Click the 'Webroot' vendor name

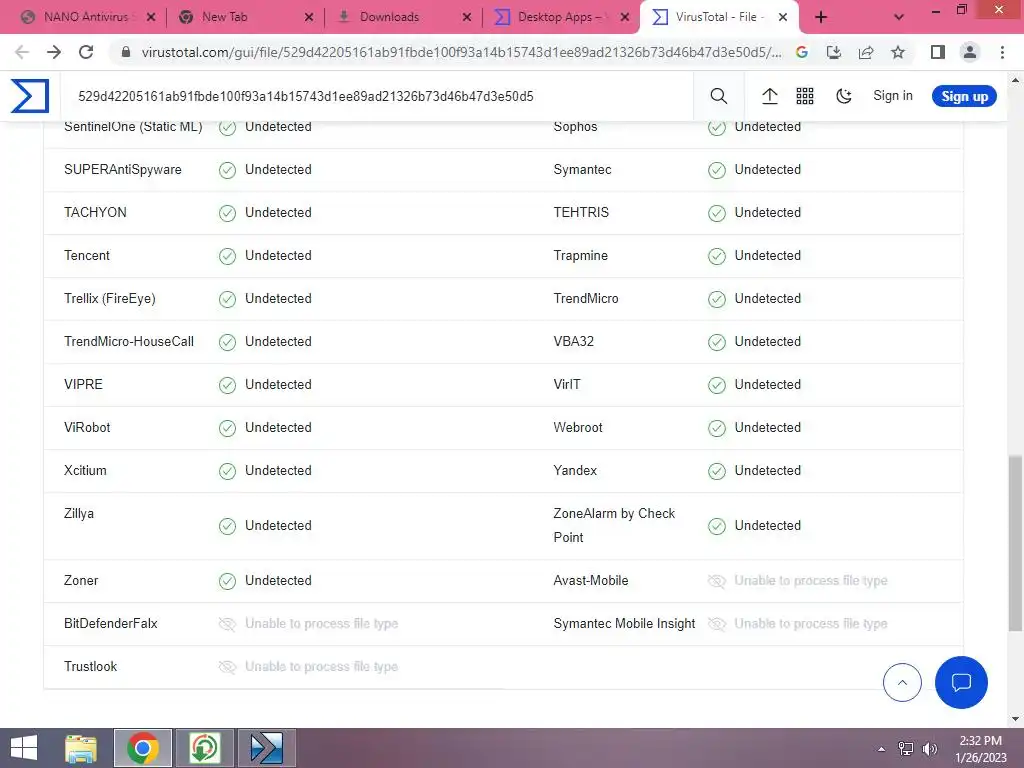pos(578,427)
